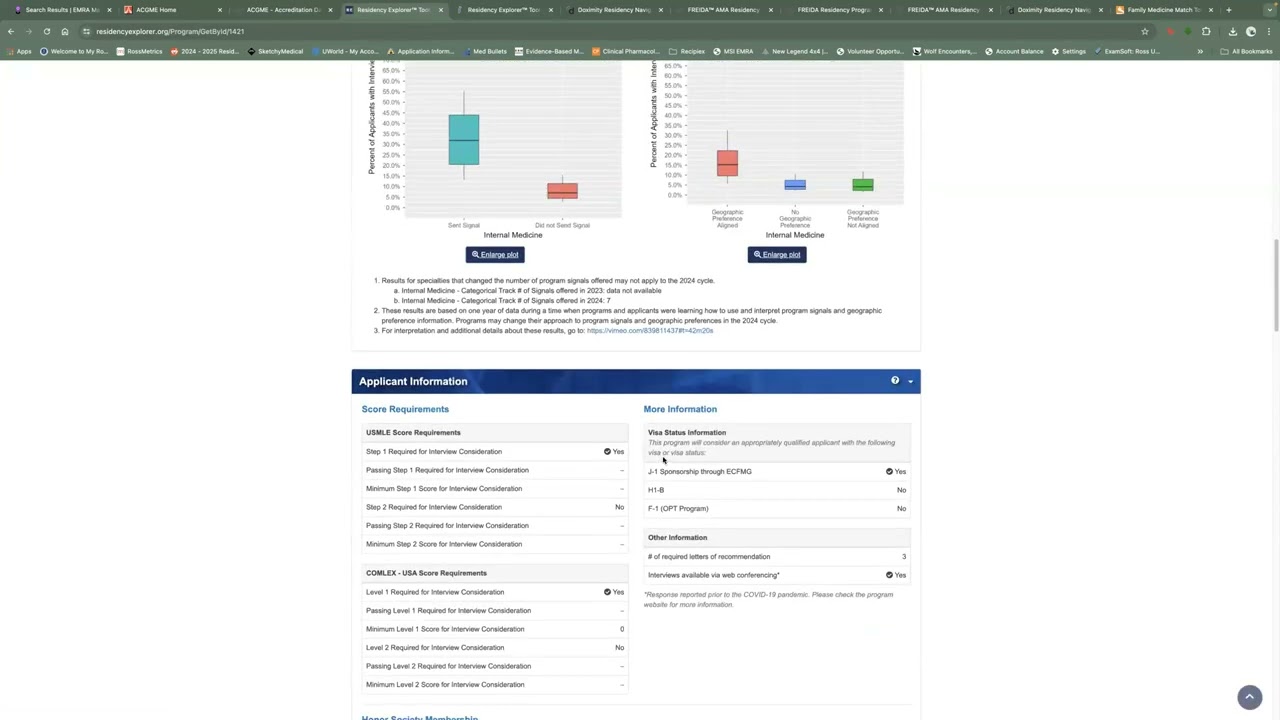Viewport: 1280px width, 720px height.
Task: Close the ACGME Home tab
Action: pyautogui.click(x=220, y=10)
